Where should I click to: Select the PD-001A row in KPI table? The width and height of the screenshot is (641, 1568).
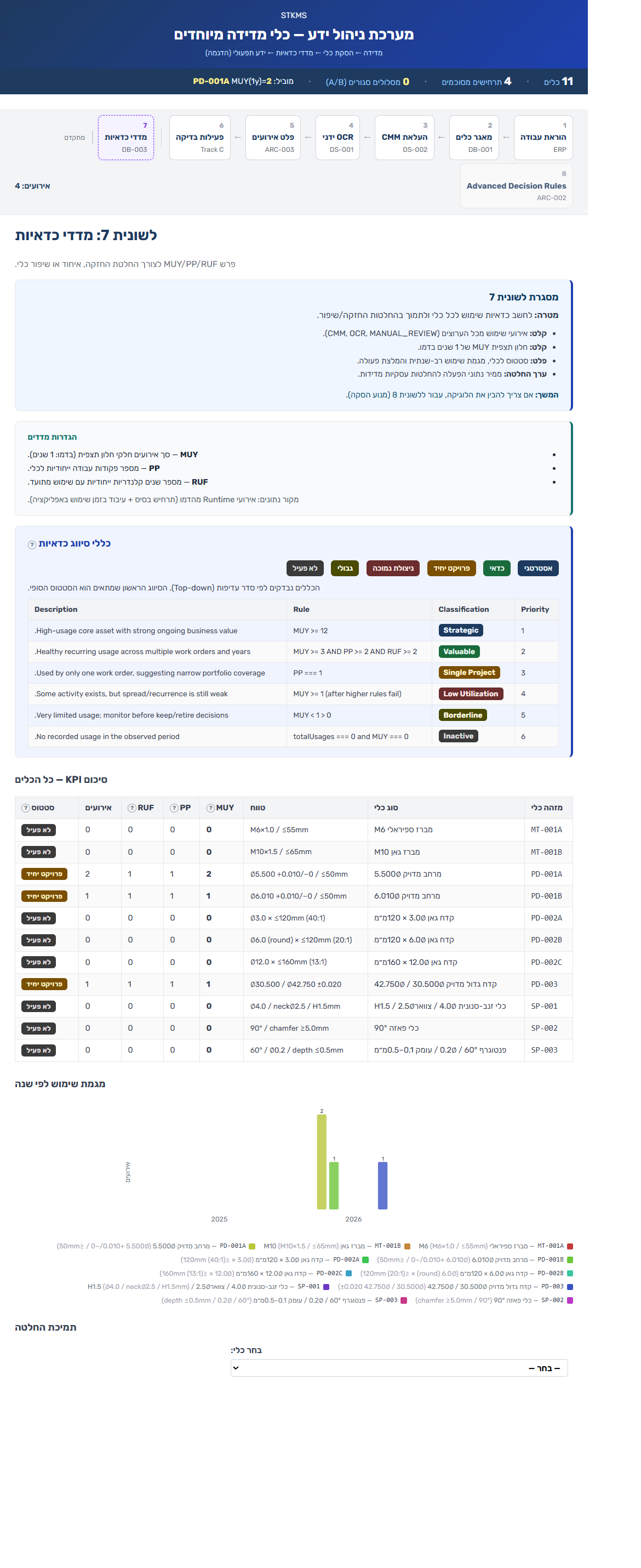coord(294,873)
